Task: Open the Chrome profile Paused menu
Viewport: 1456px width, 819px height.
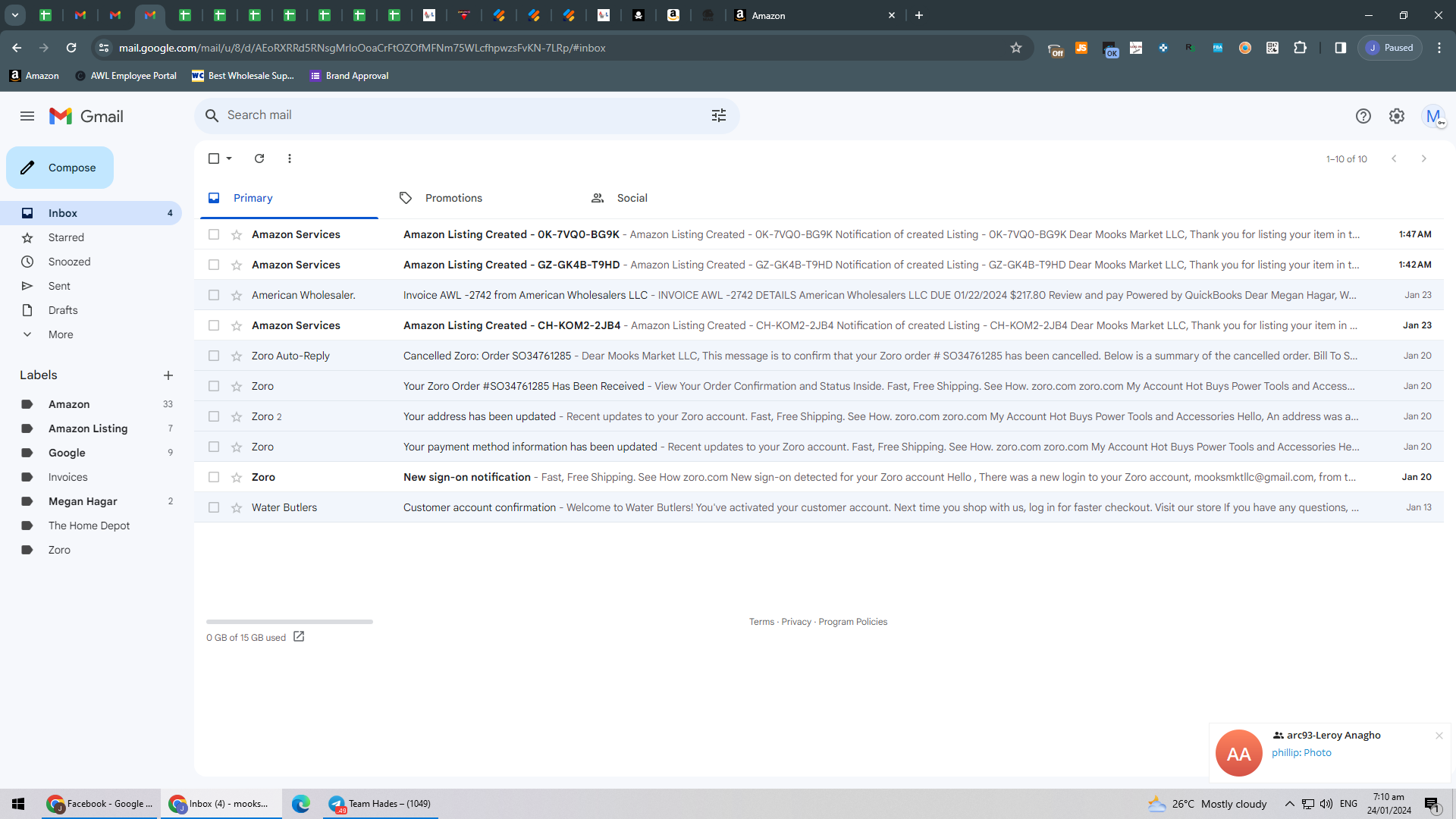Action: pos(1390,48)
